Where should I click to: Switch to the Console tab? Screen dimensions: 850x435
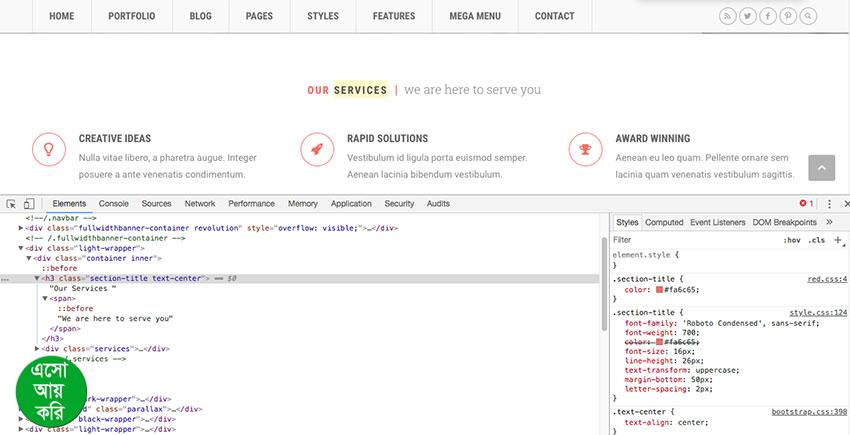[113, 204]
